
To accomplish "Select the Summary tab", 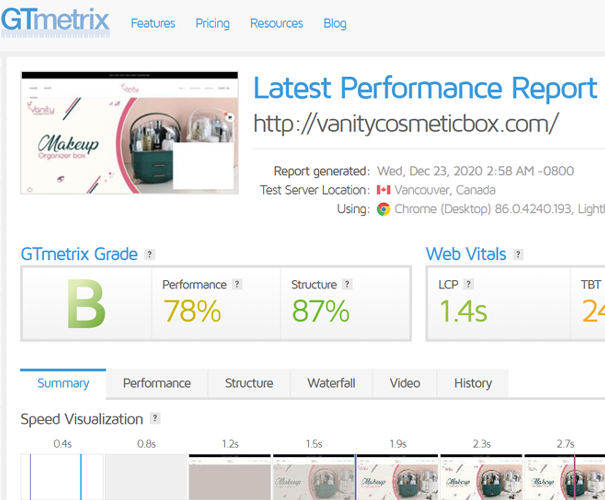I will 63,383.
